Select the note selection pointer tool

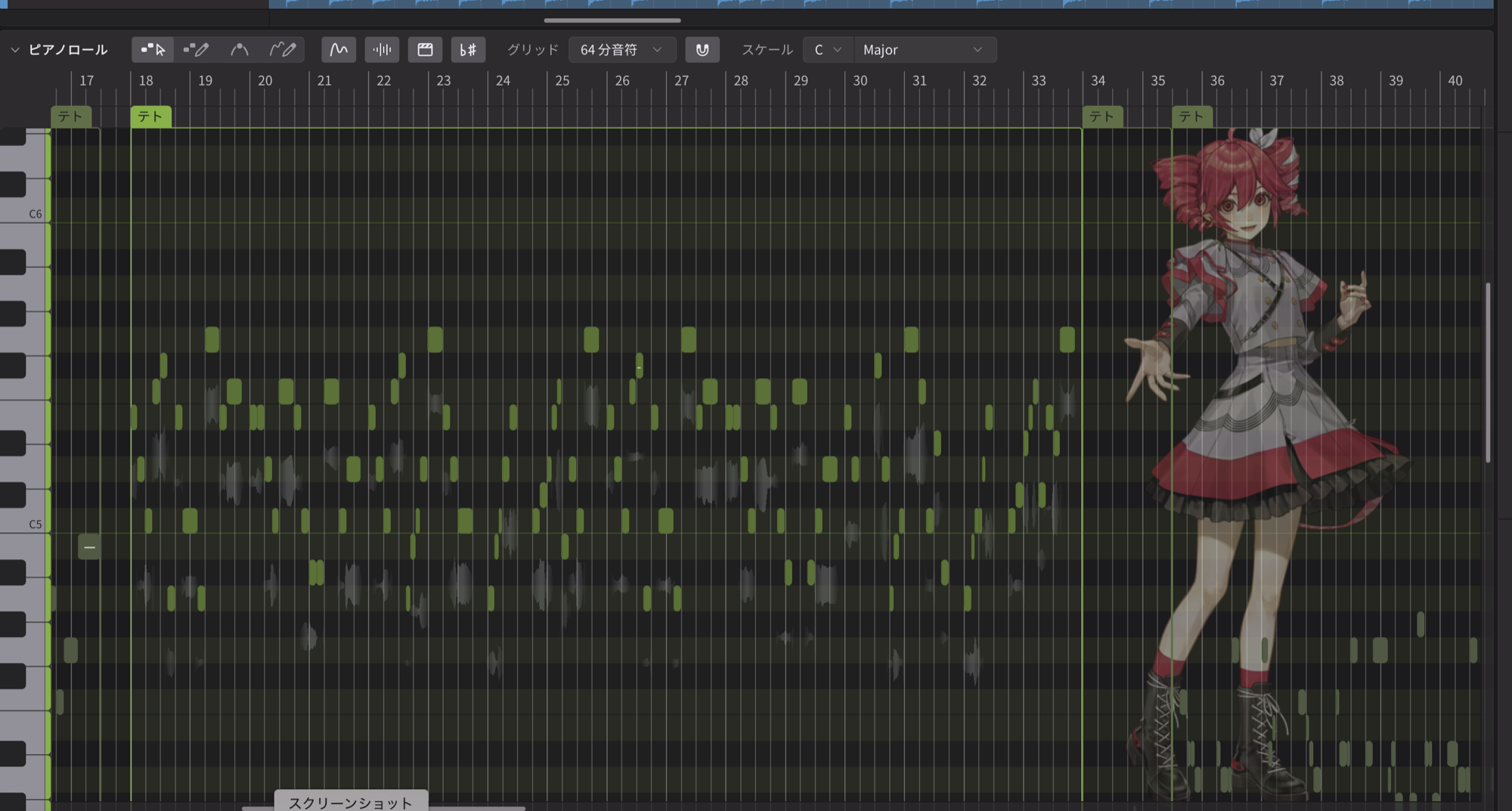coord(153,50)
